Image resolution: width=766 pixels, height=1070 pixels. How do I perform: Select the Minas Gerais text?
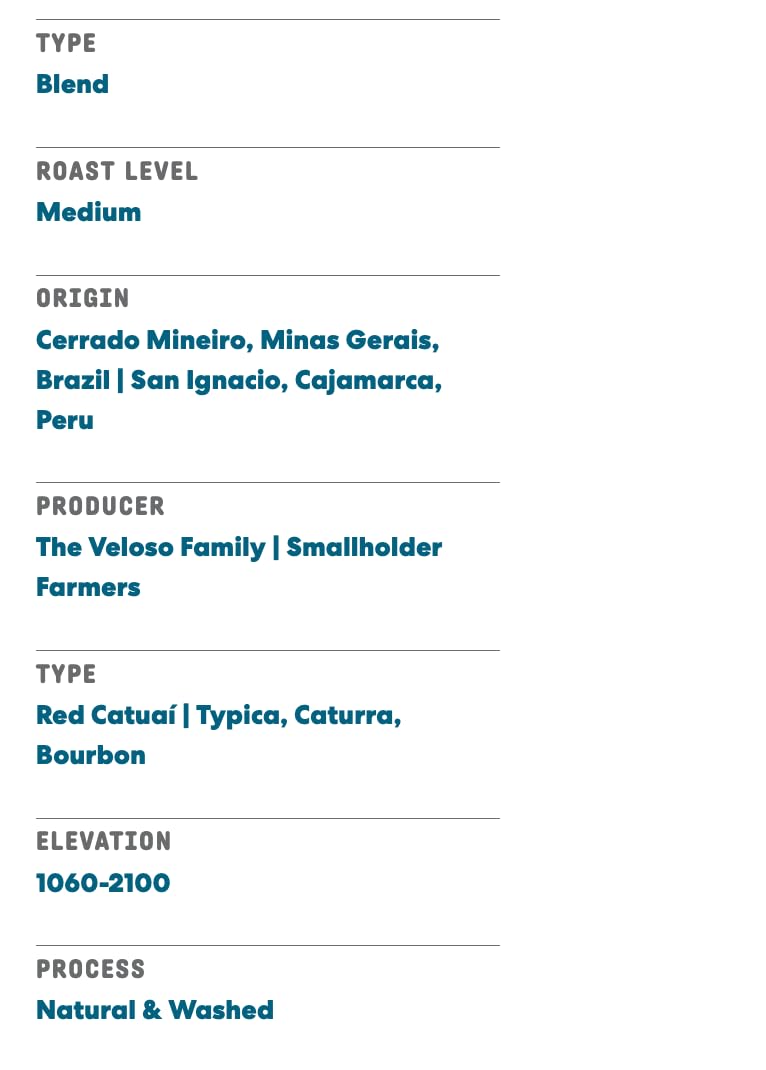pyautogui.click(x=348, y=340)
